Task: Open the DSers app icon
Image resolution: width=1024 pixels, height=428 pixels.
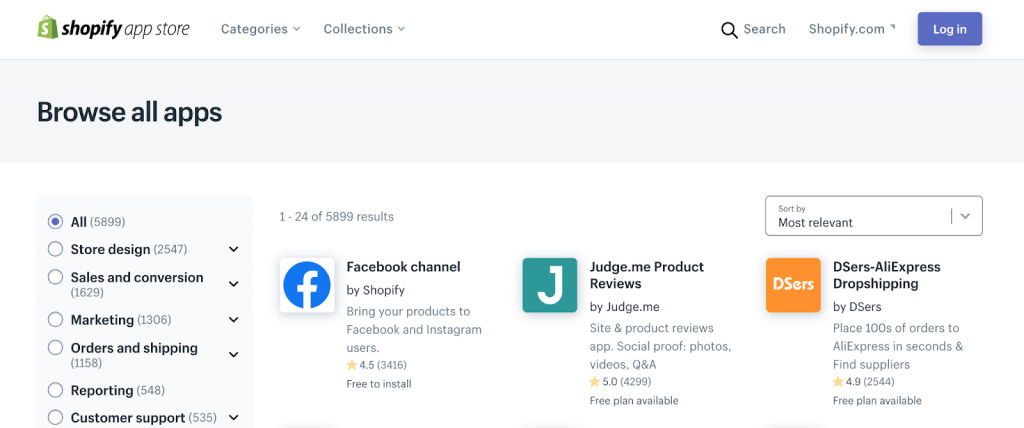Action: (793, 285)
